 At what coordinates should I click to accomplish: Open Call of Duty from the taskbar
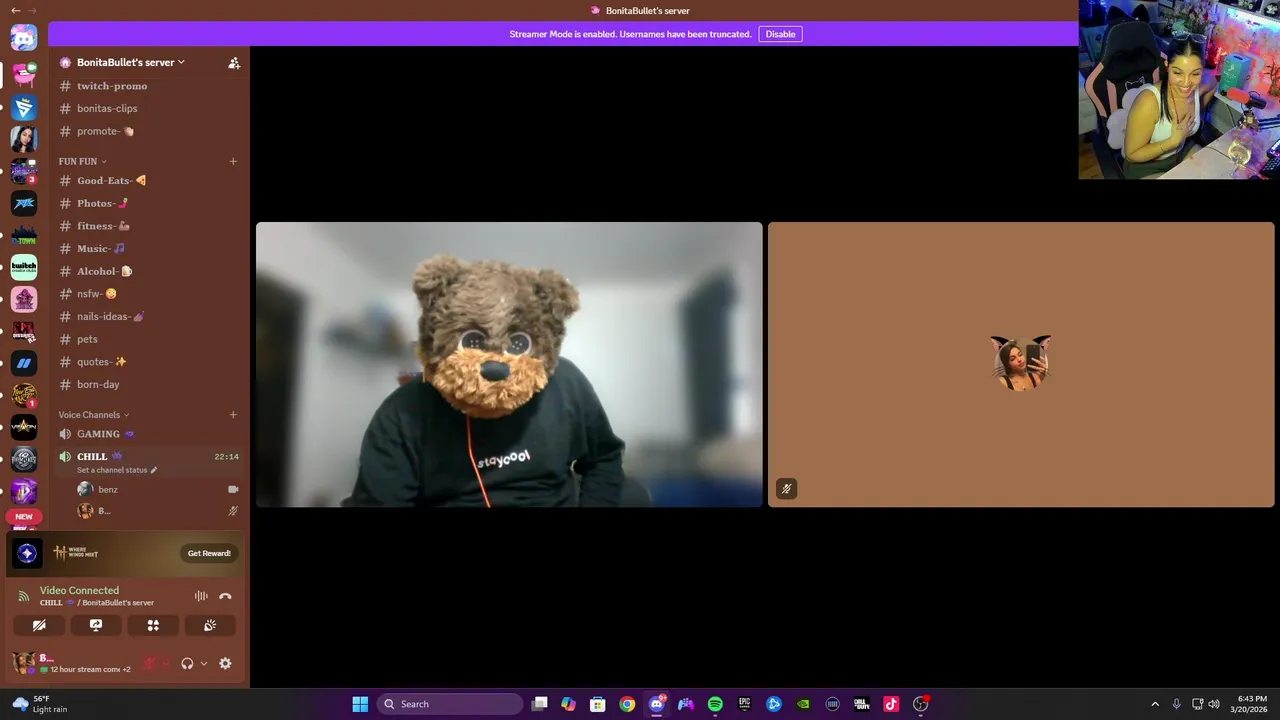862,704
